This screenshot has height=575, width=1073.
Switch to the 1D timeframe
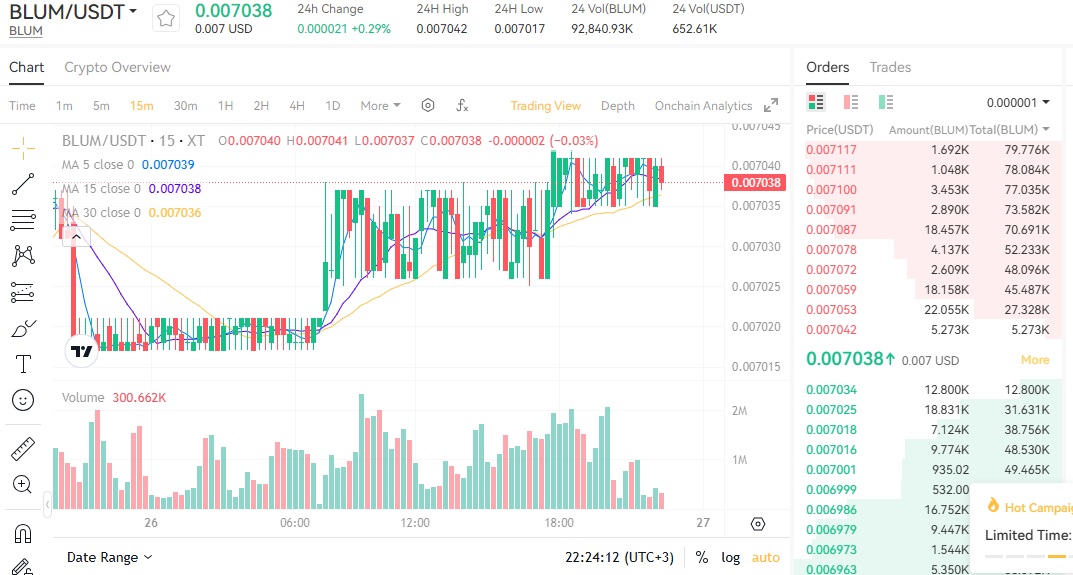333,105
